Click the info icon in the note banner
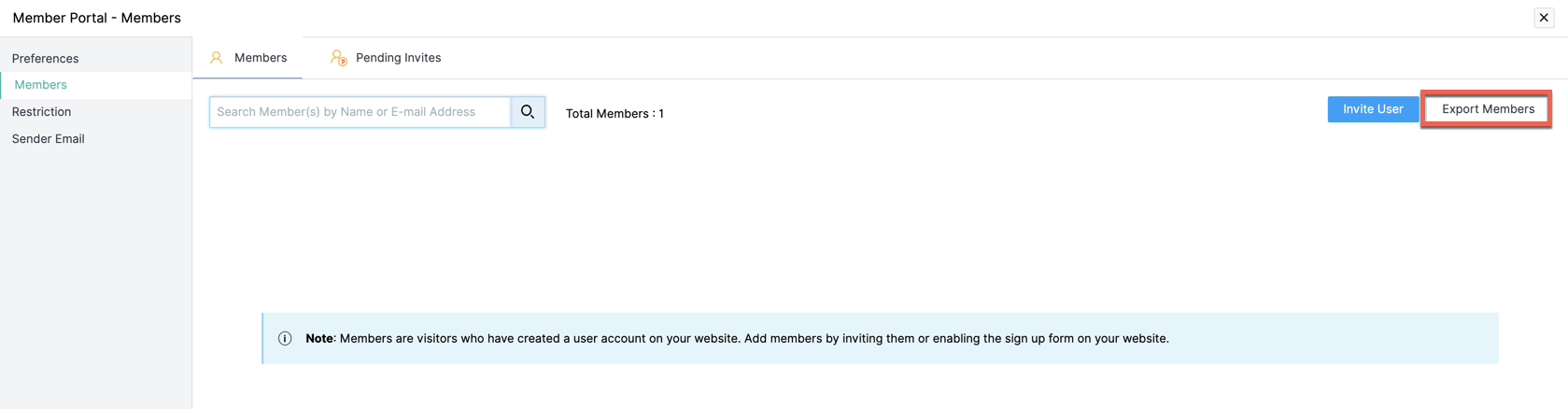The image size is (1568, 409). 285,338
